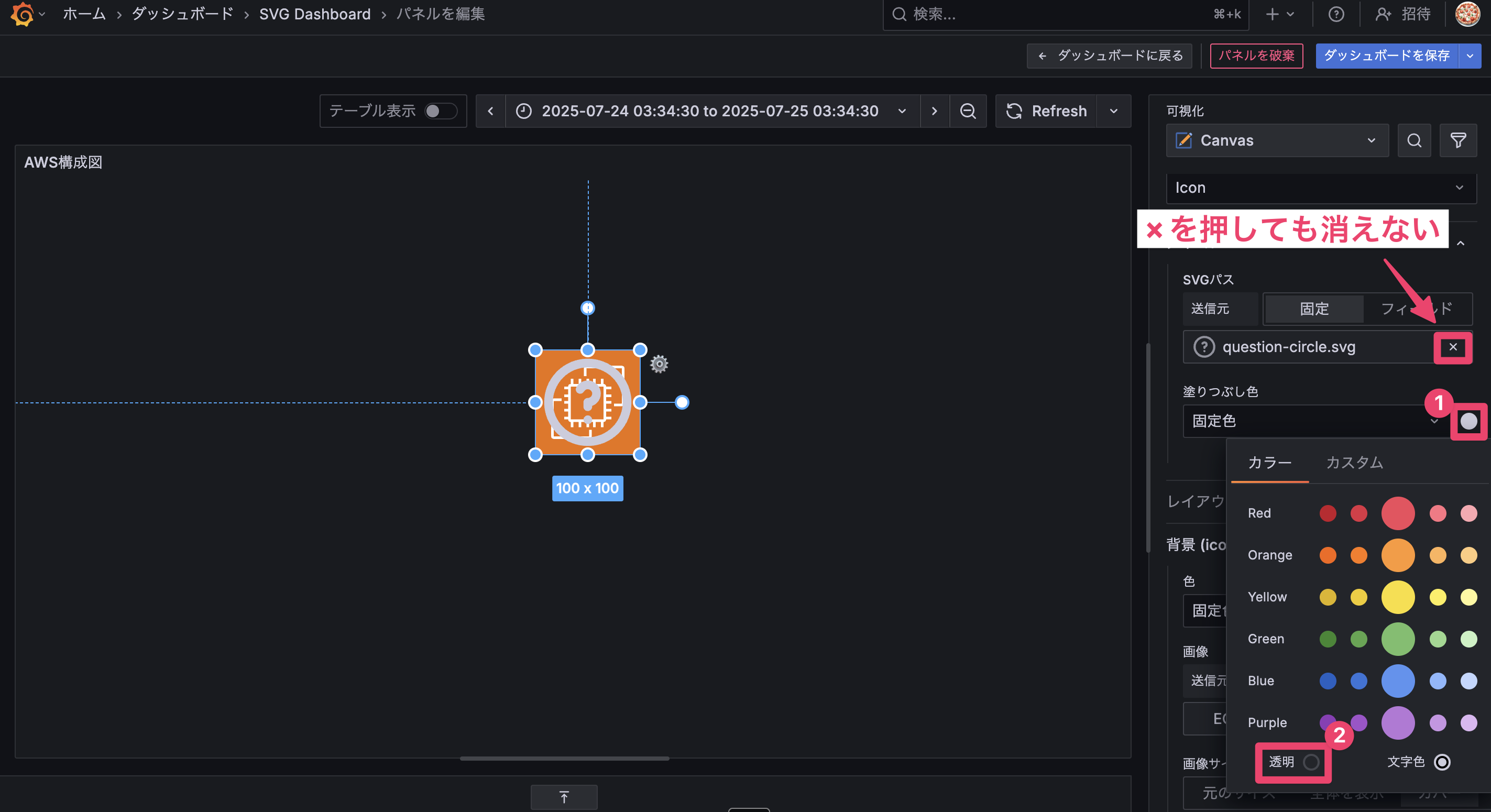Open the save dashboard dropdown arrow
1491x812 pixels.
pyautogui.click(x=1470, y=56)
